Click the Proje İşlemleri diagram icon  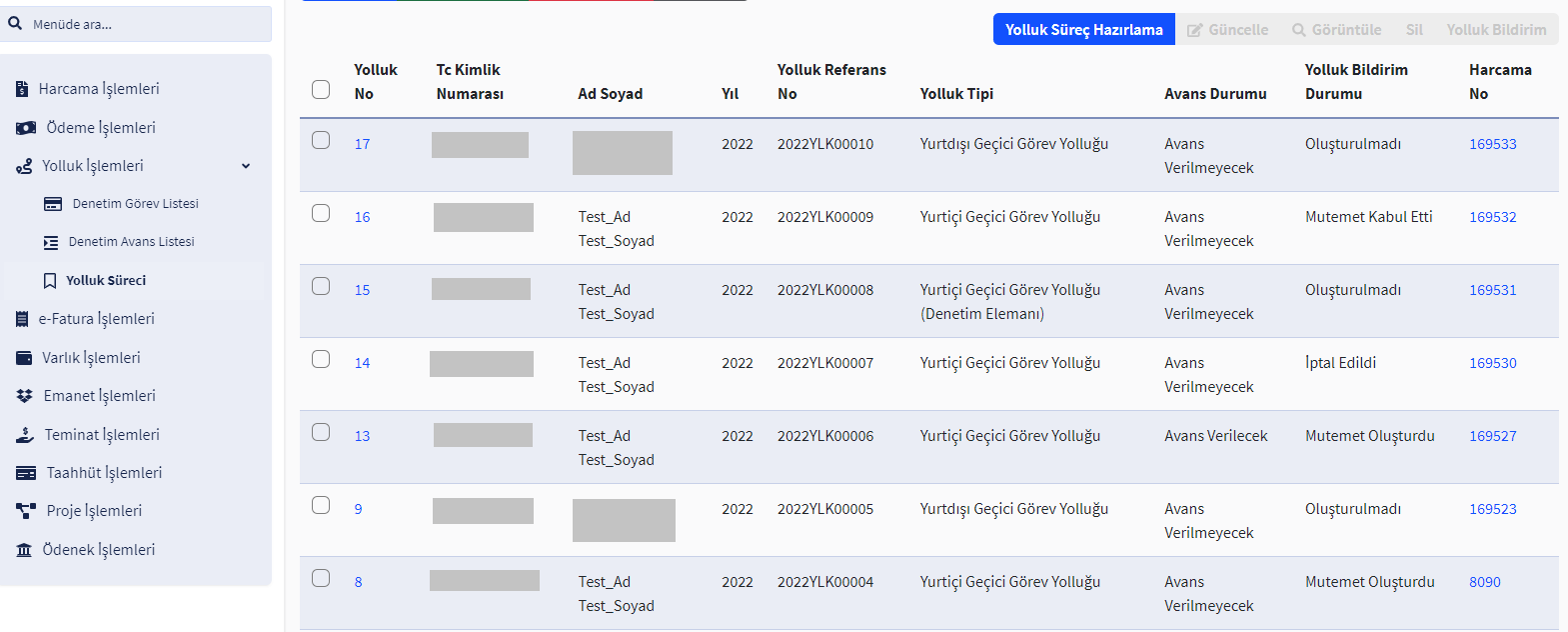26,511
